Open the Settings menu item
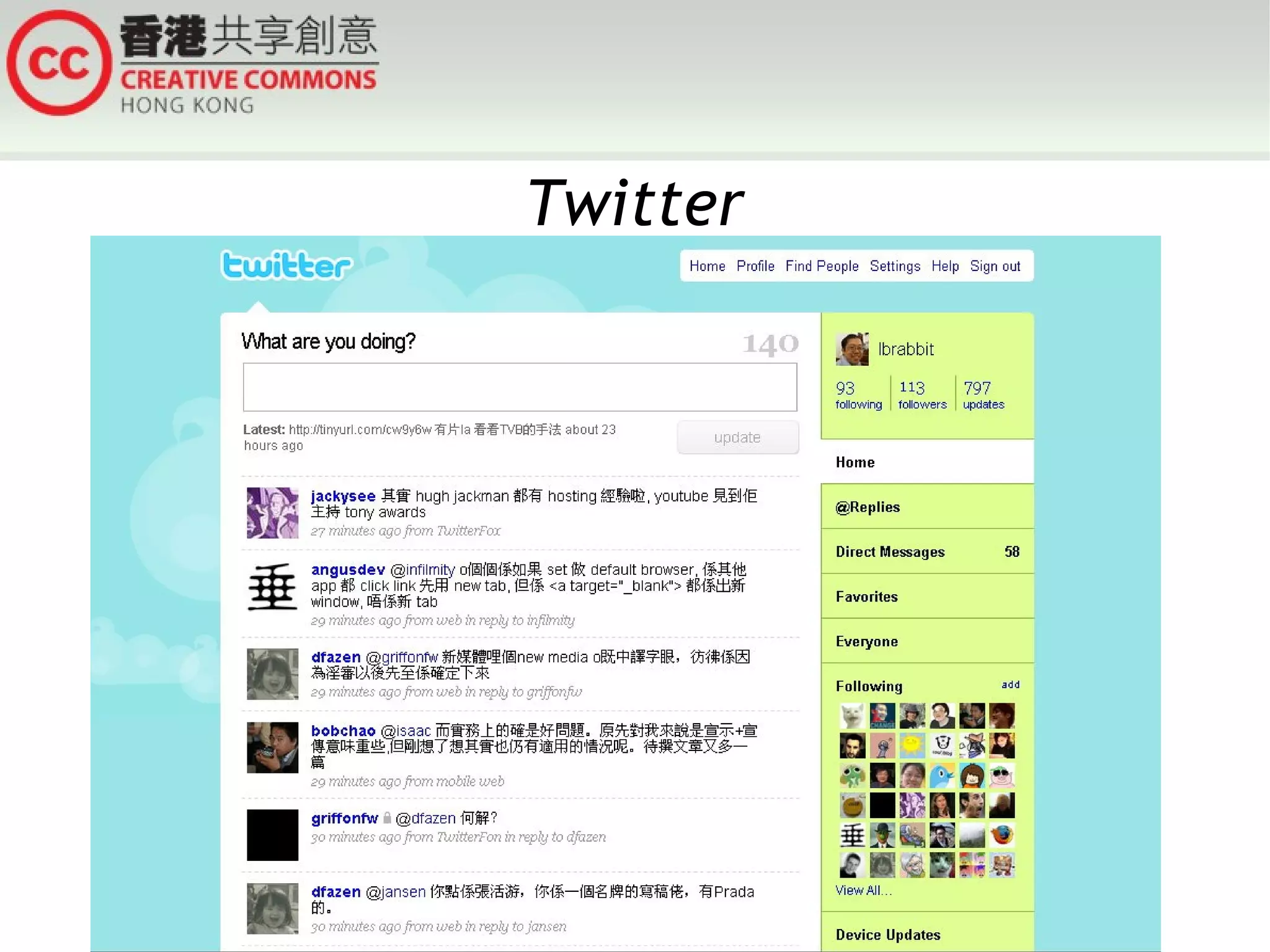This screenshot has height=952, width=1270. pos(895,266)
